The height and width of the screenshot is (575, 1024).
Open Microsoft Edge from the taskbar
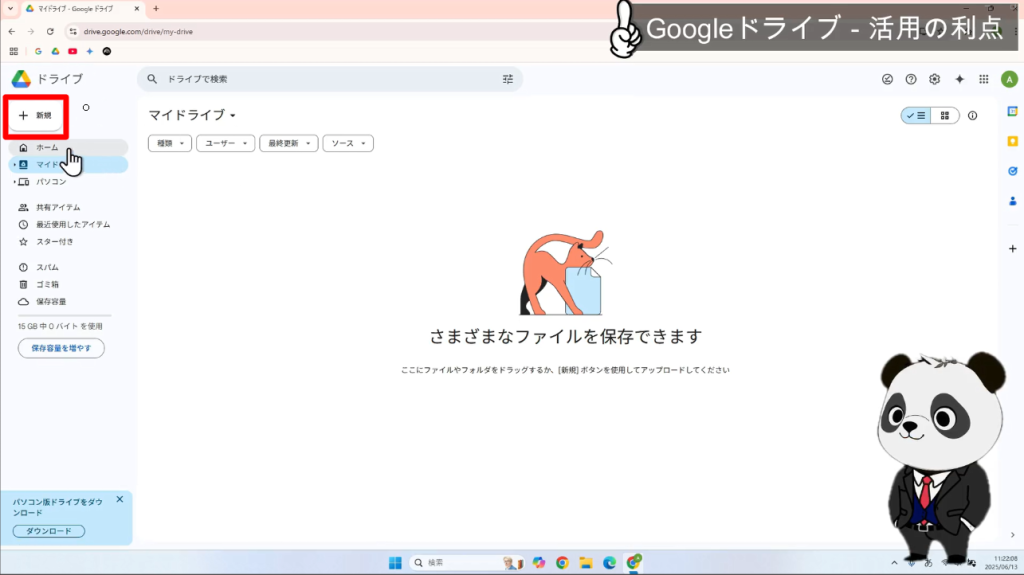(609, 563)
